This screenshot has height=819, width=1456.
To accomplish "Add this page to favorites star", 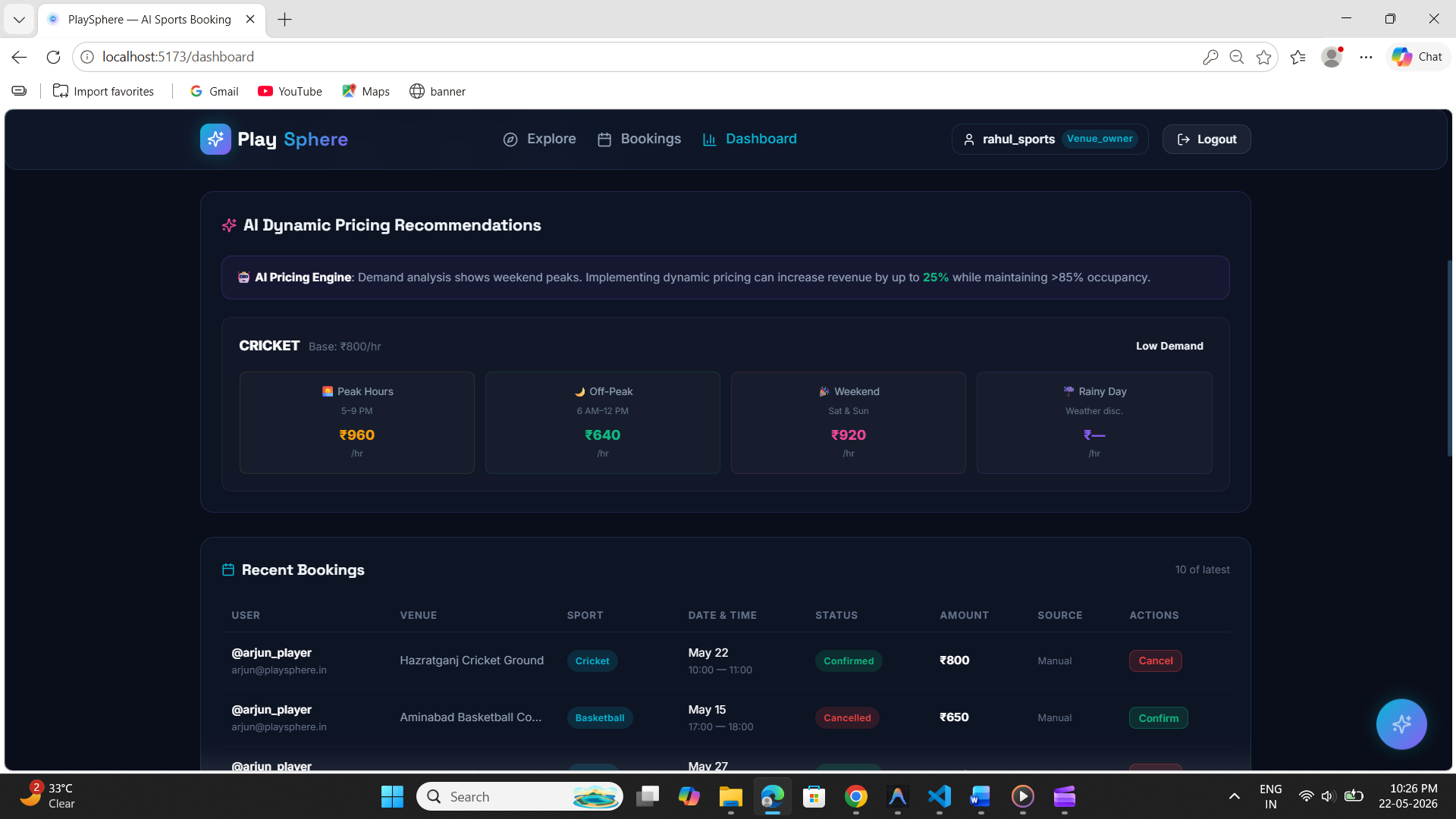I will [x=1263, y=57].
